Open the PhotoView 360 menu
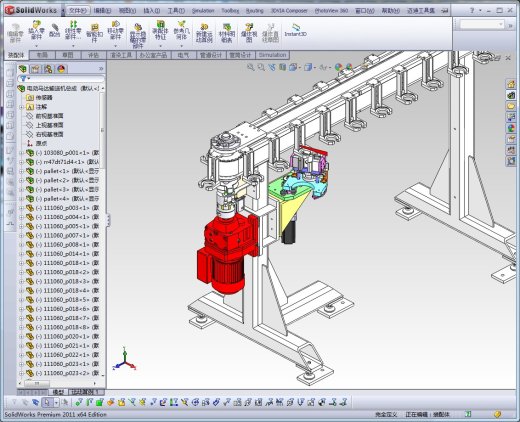Image resolution: width=520 pixels, height=422 pixels. (x=331, y=11)
